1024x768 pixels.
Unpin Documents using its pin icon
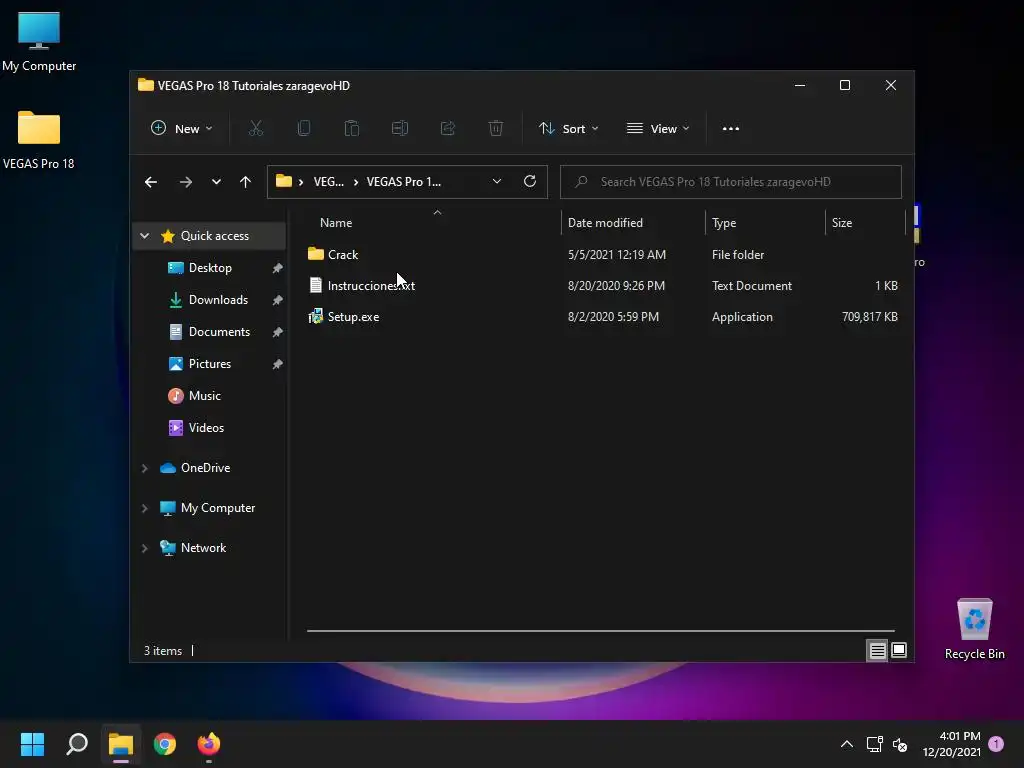point(278,332)
